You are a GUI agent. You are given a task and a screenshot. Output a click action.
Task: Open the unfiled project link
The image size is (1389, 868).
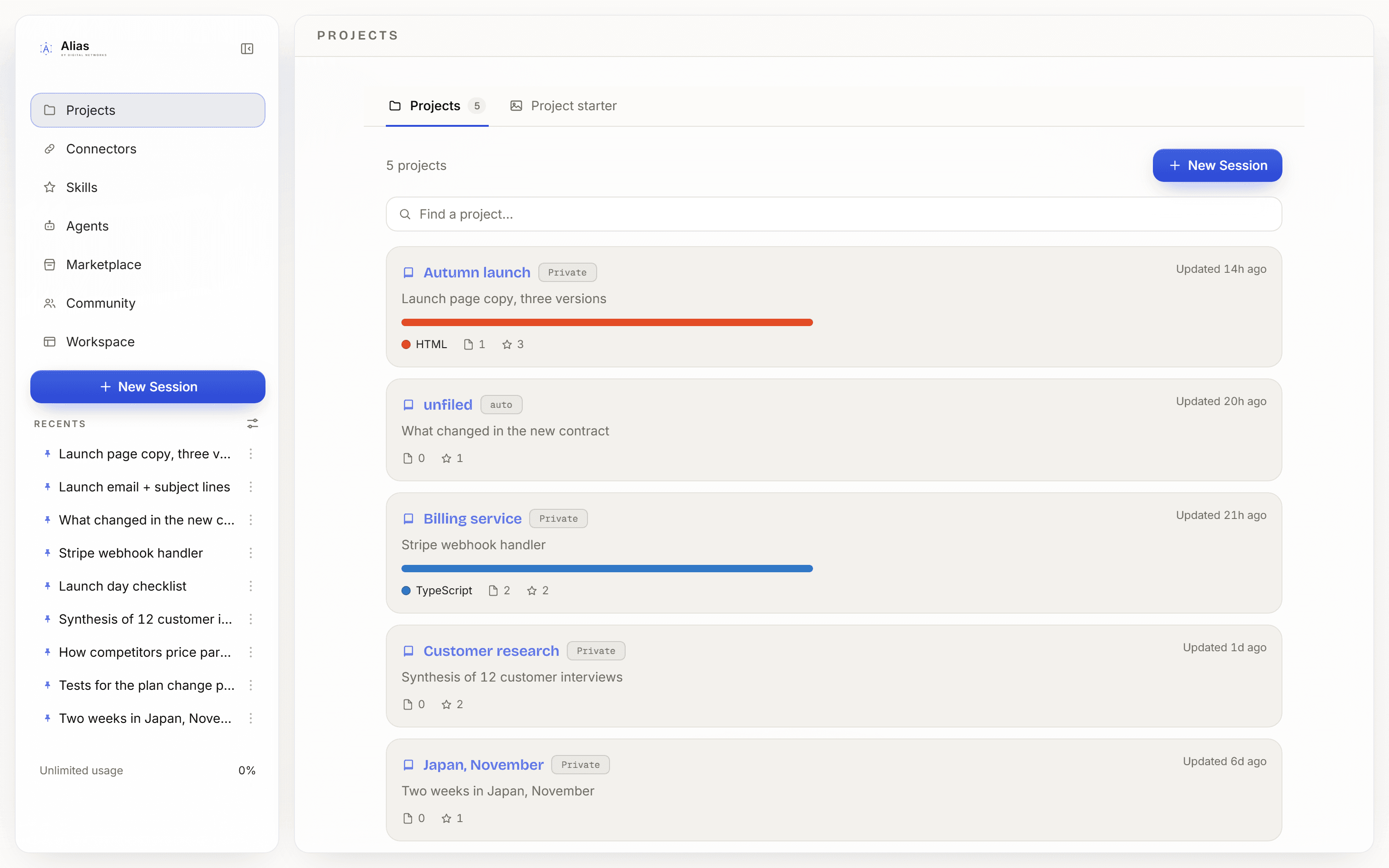[448, 405]
